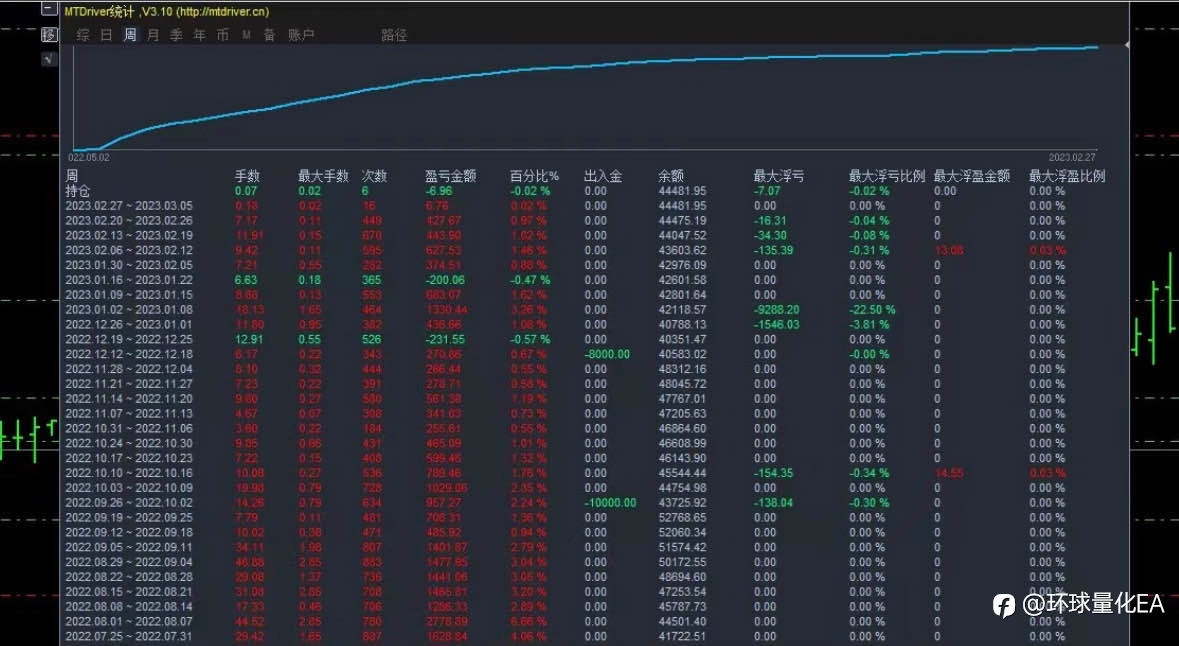Select the 持仓 open positions row label
Image resolution: width=1179 pixels, height=646 pixels.
point(77,191)
